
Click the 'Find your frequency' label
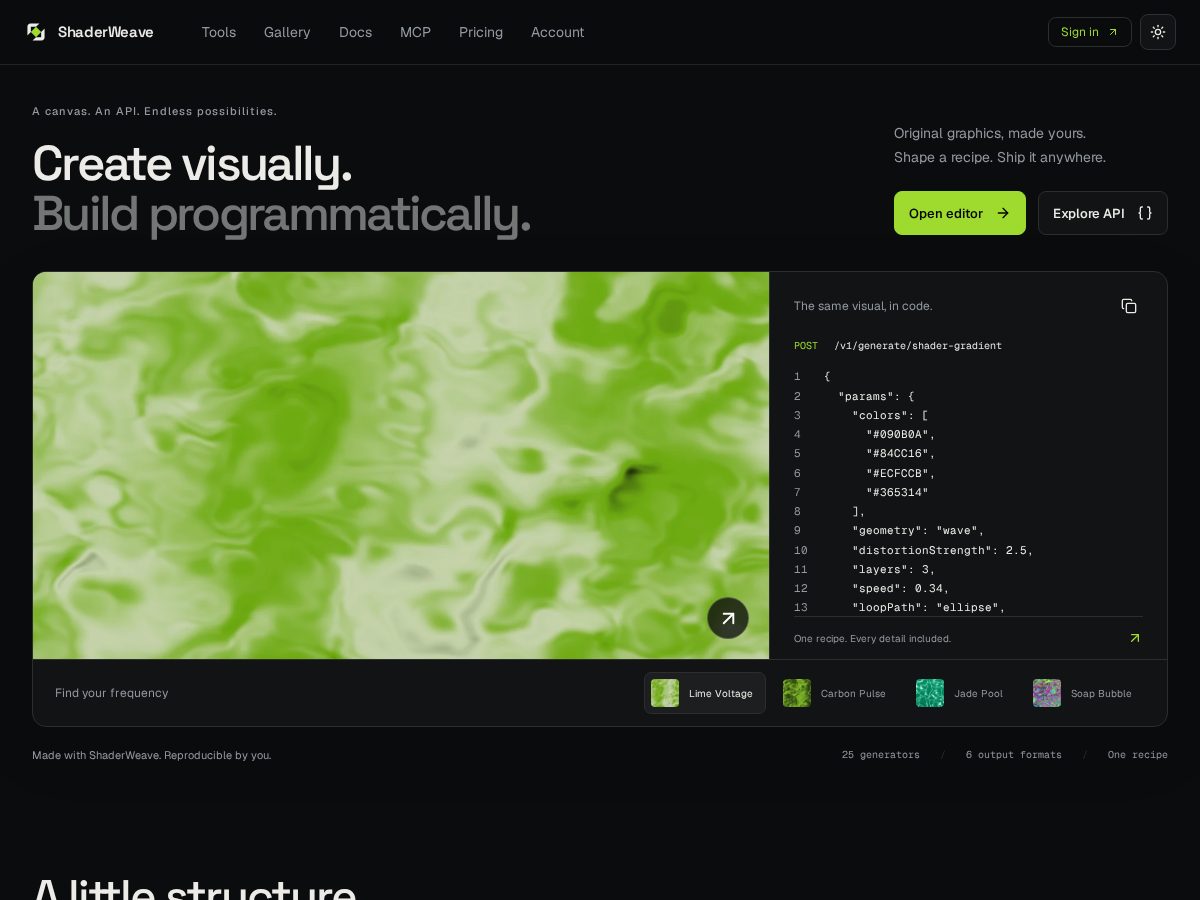(112, 693)
